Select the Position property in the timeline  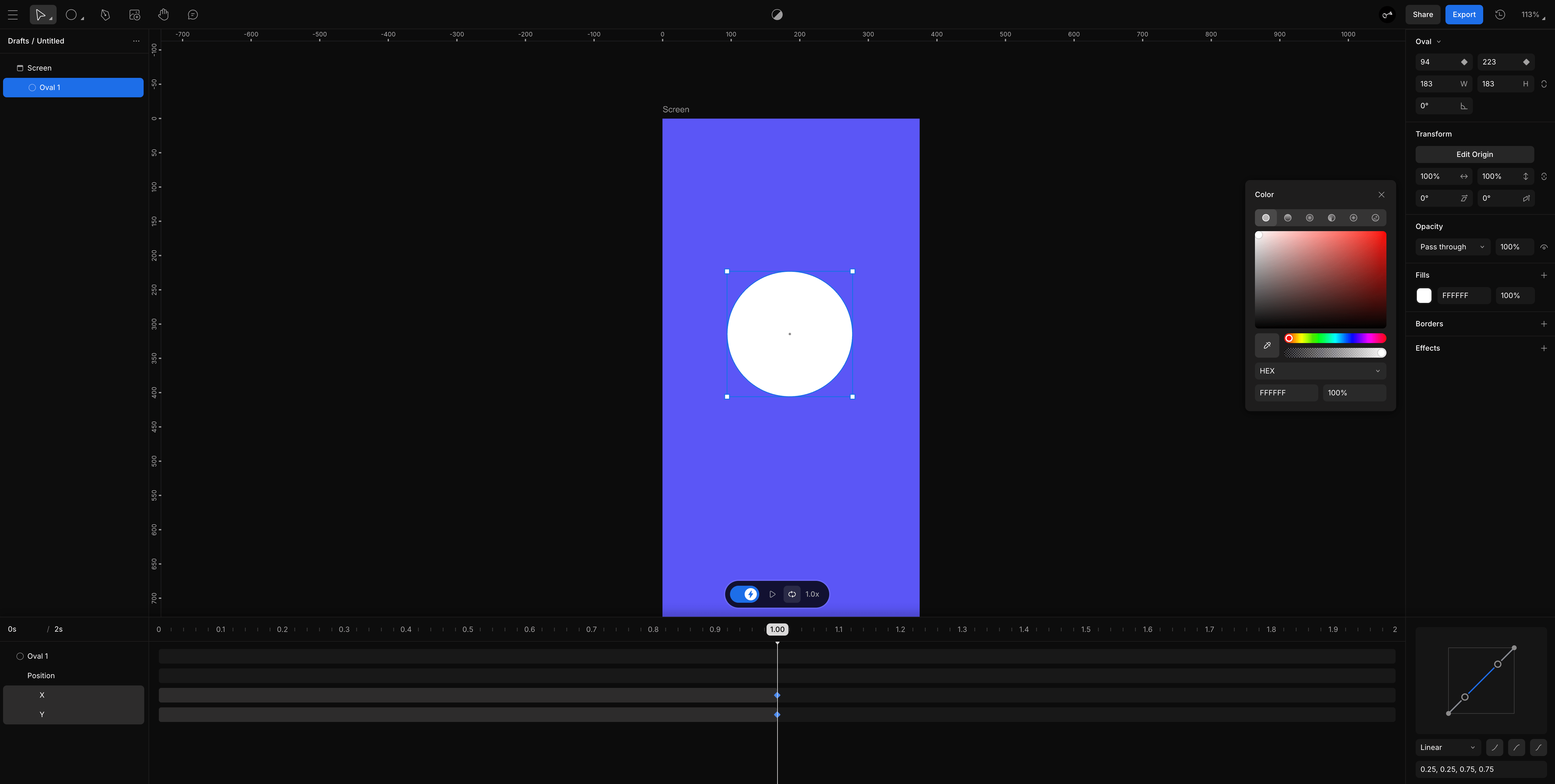(73, 675)
